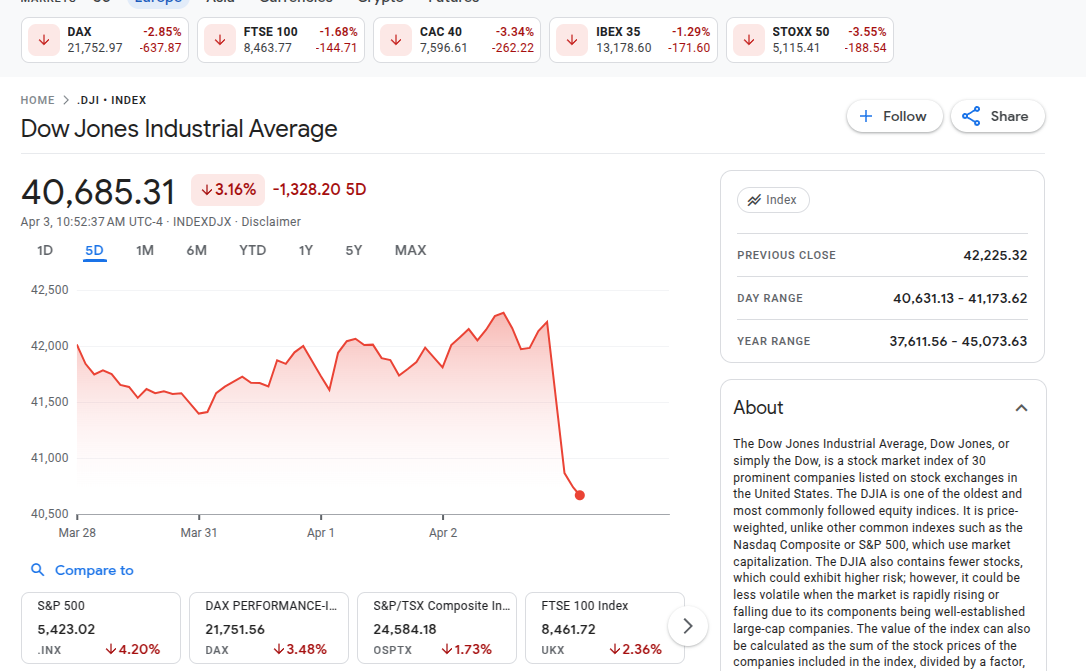Image resolution: width=1086 pixels, height=671 pixels.
Task: Click the plus icon on Follow
Action: pos(866,116)
